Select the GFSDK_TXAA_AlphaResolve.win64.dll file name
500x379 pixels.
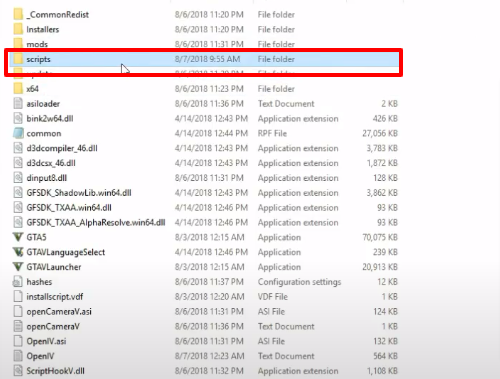96,222
